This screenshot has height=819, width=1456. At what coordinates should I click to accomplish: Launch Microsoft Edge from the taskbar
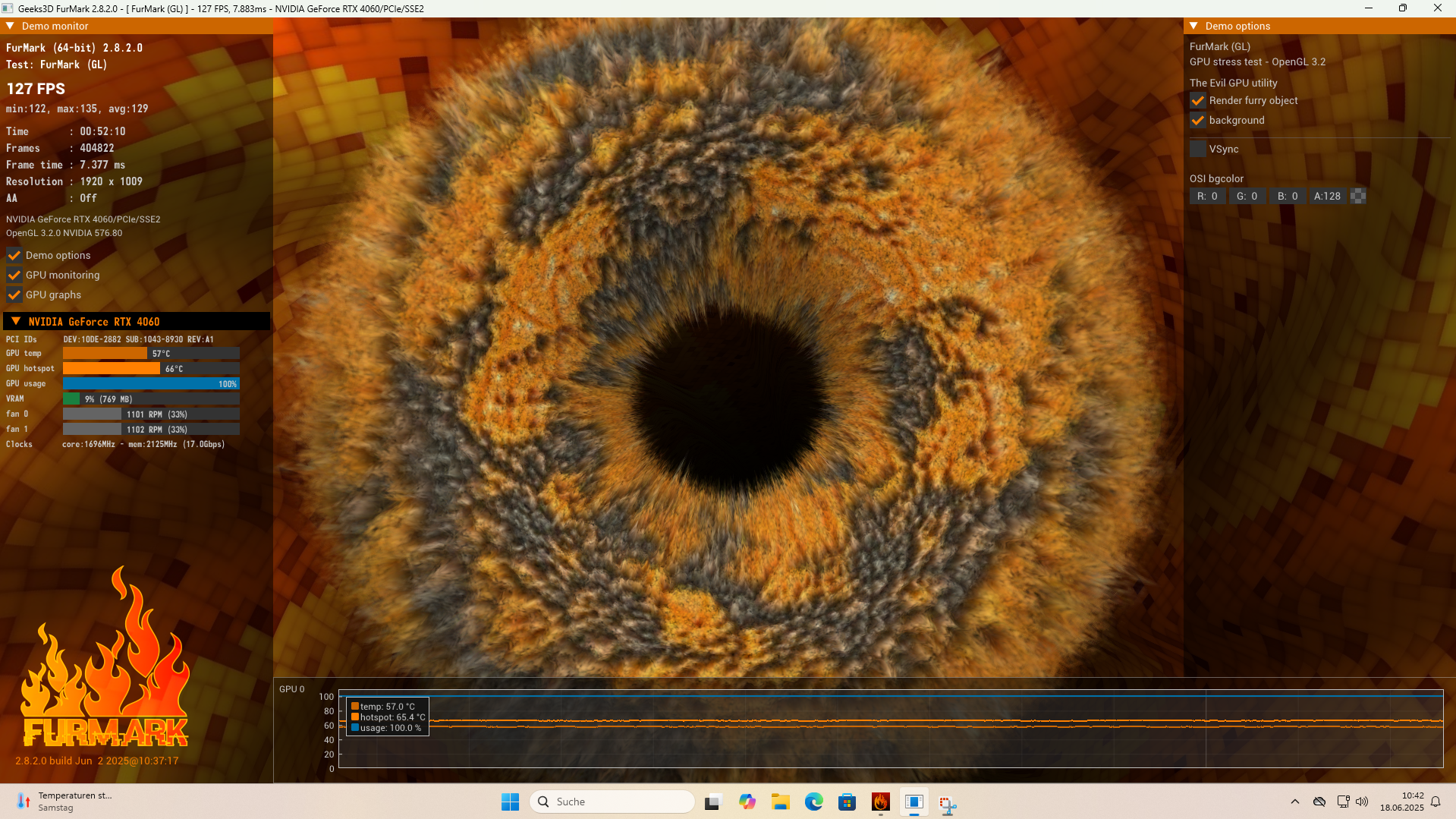coord(813,802)
